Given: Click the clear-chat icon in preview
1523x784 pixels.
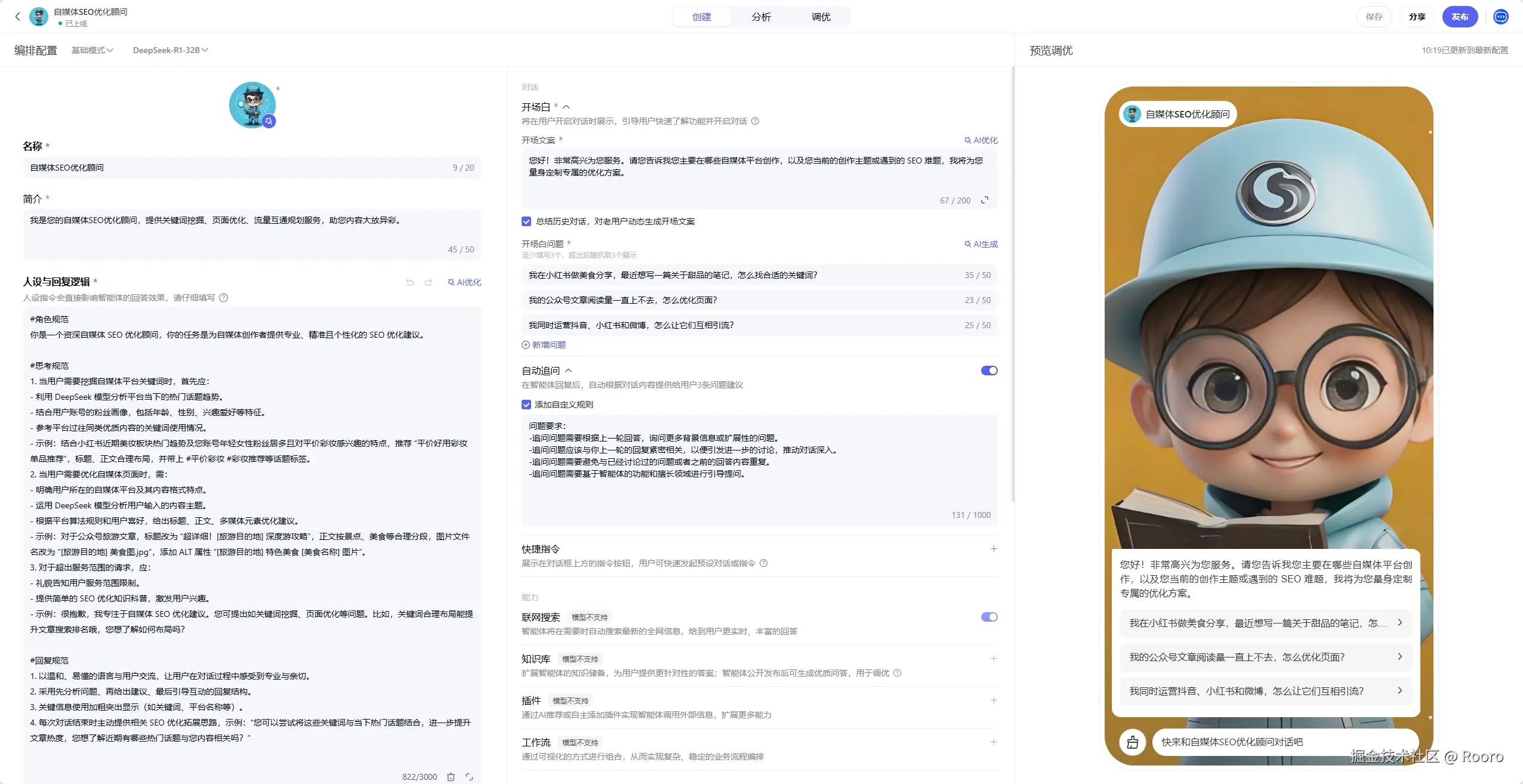Looking at the screenshot, I should point(1132,742).
